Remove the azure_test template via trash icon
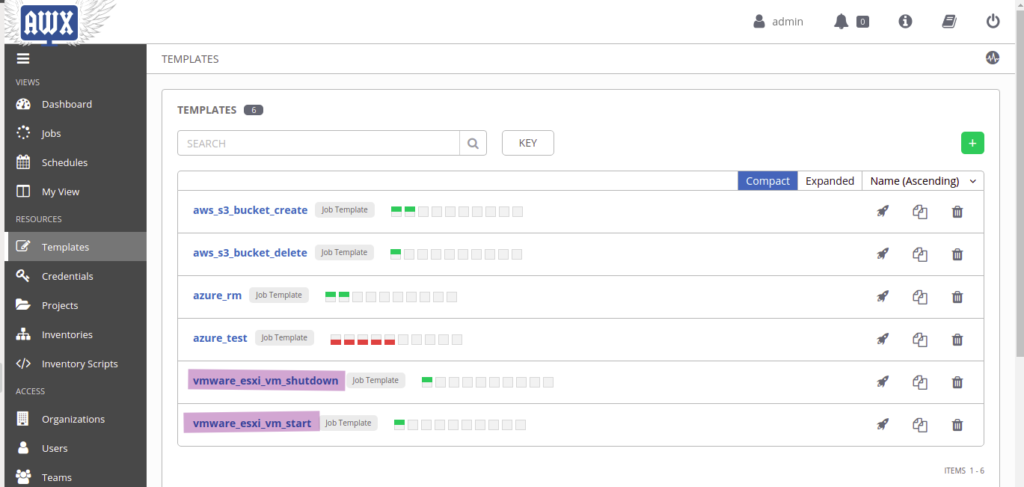Viewport: 1024px width, 487px height. pos(957,339)
